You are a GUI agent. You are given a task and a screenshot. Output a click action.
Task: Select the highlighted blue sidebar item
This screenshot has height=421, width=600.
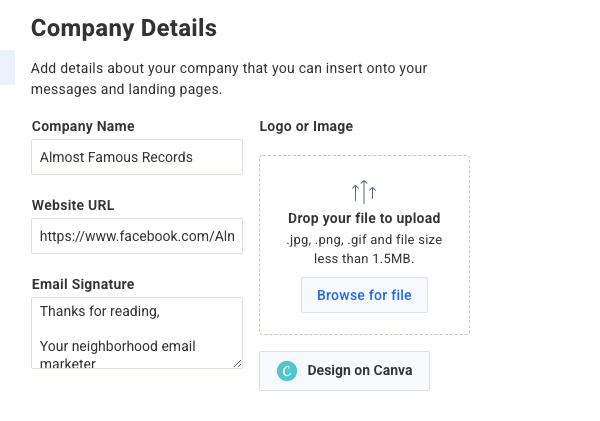[x=7, y=67]
